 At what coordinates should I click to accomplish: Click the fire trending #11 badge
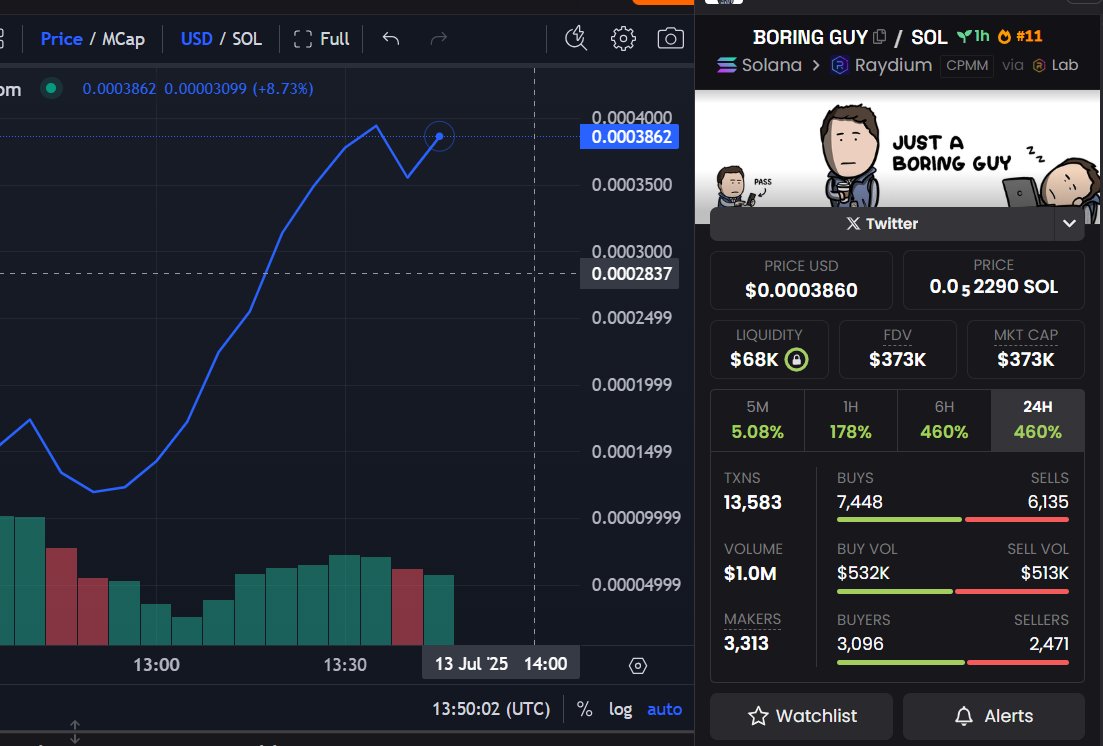1020,36
